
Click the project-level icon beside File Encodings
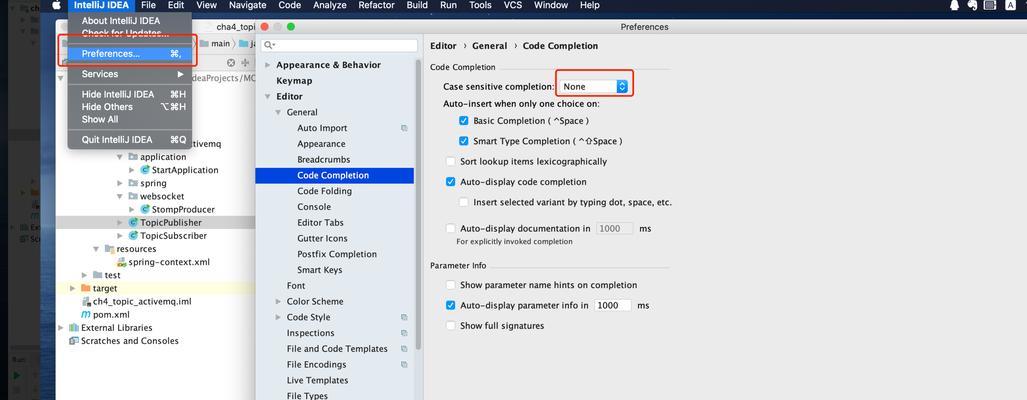click(x=404, y=365)
